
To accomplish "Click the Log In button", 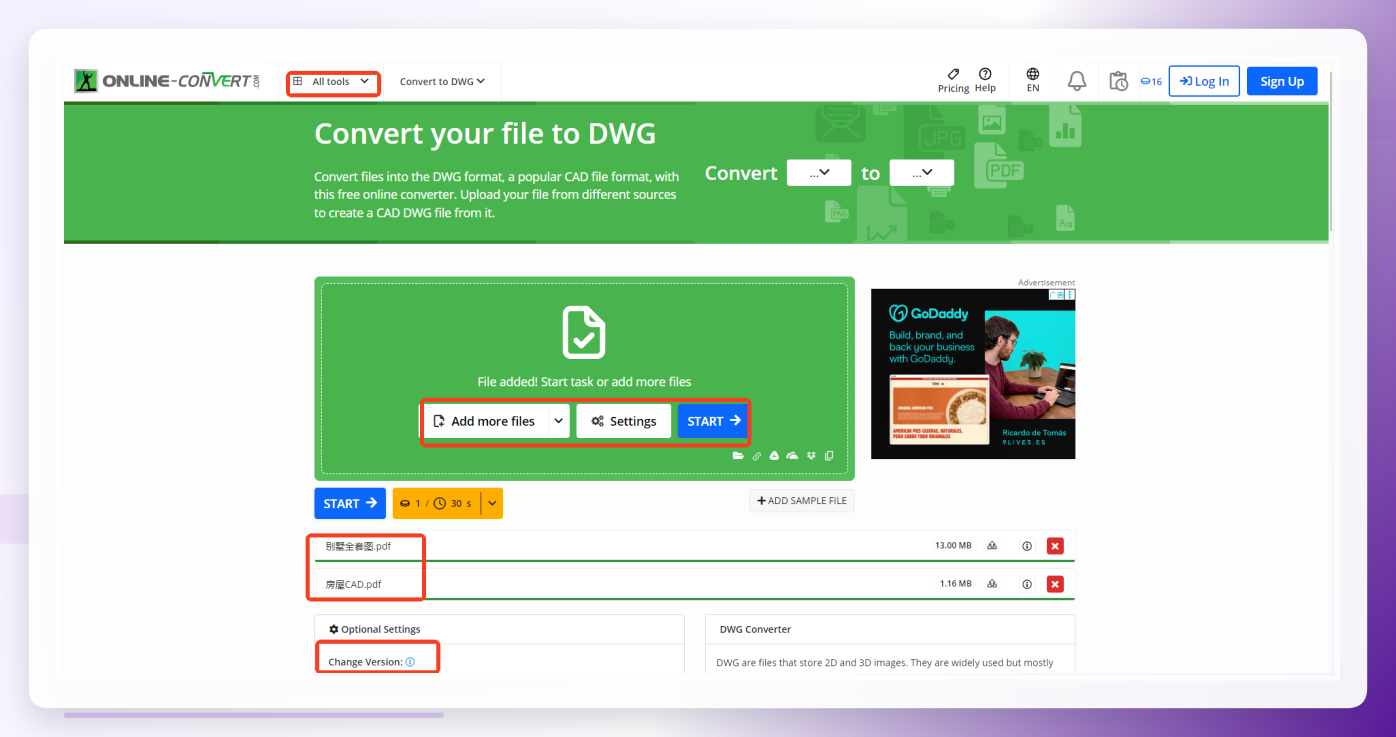I will point(1204,81).
